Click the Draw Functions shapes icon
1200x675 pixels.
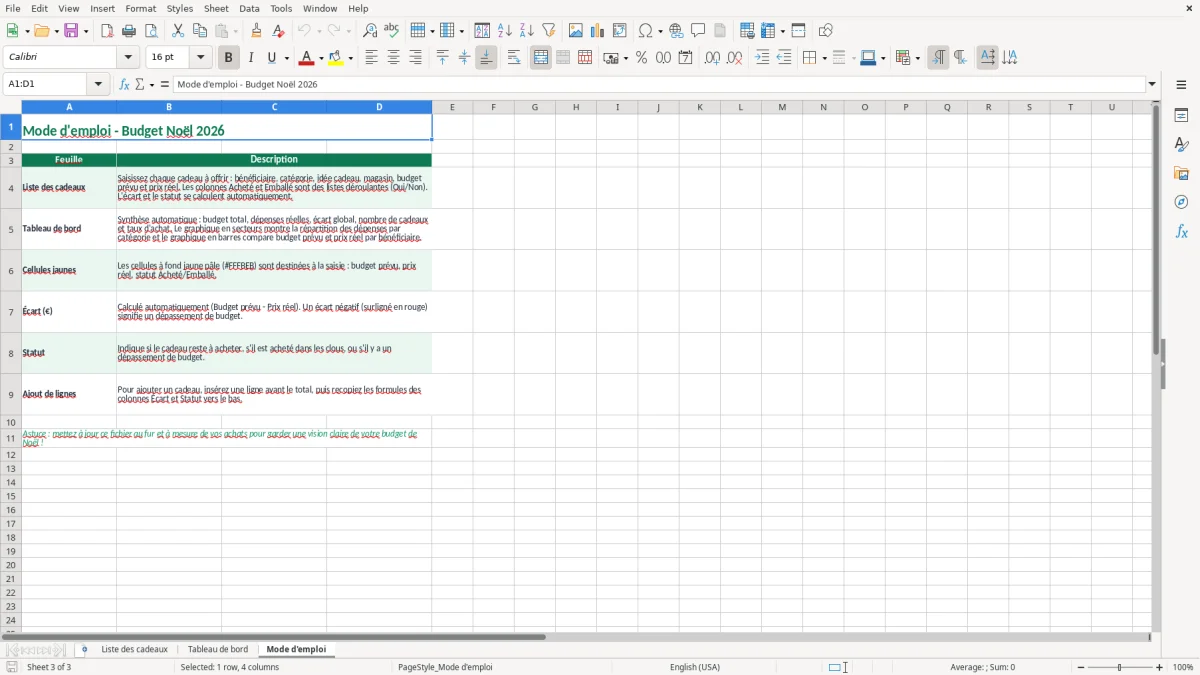tap(826, 31)
